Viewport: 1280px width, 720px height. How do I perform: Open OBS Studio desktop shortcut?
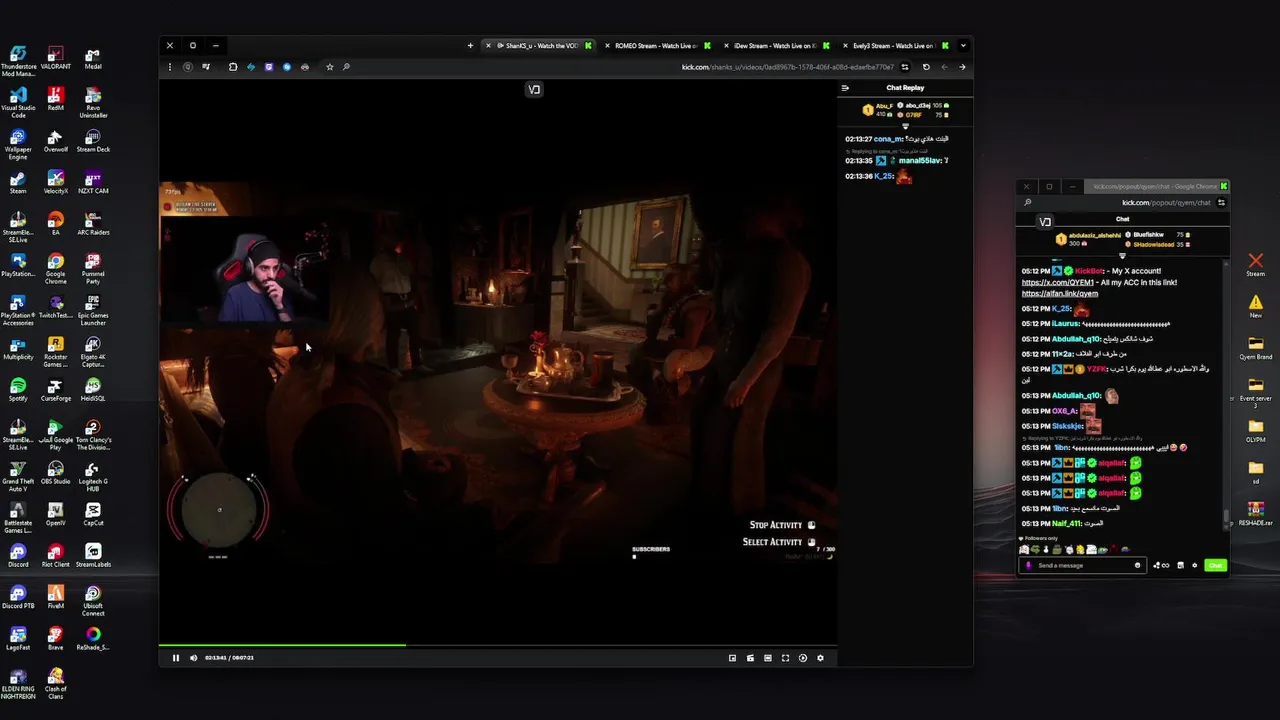click(x=56, y=473)
